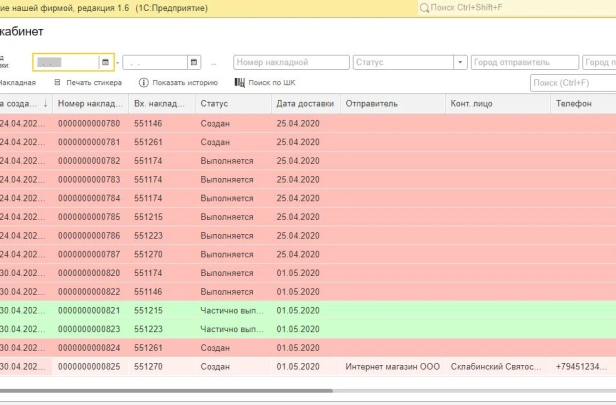This screenshot has width=616, height=405.
Task: Click the ellipsis period selection button
Action: coord(213,63)
